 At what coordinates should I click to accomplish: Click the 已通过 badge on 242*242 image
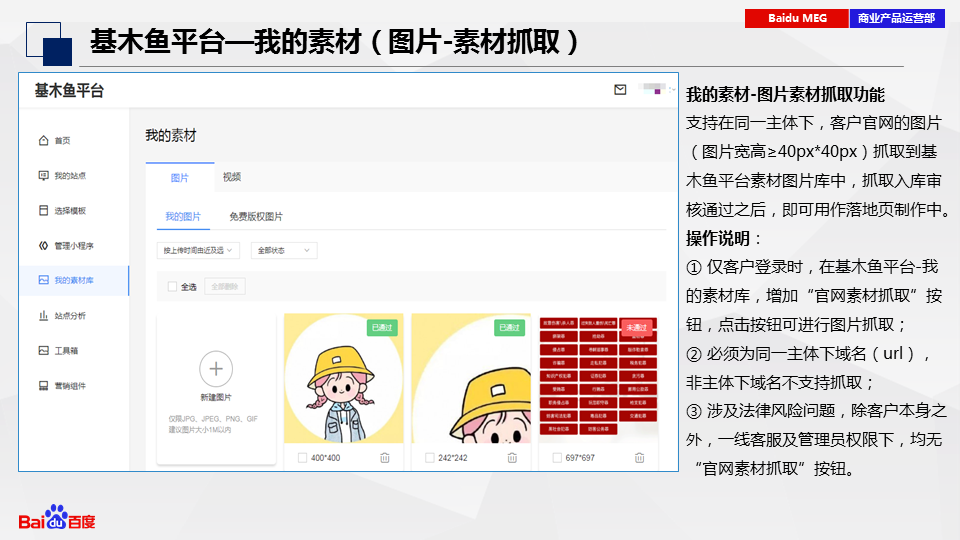(509, 328)
